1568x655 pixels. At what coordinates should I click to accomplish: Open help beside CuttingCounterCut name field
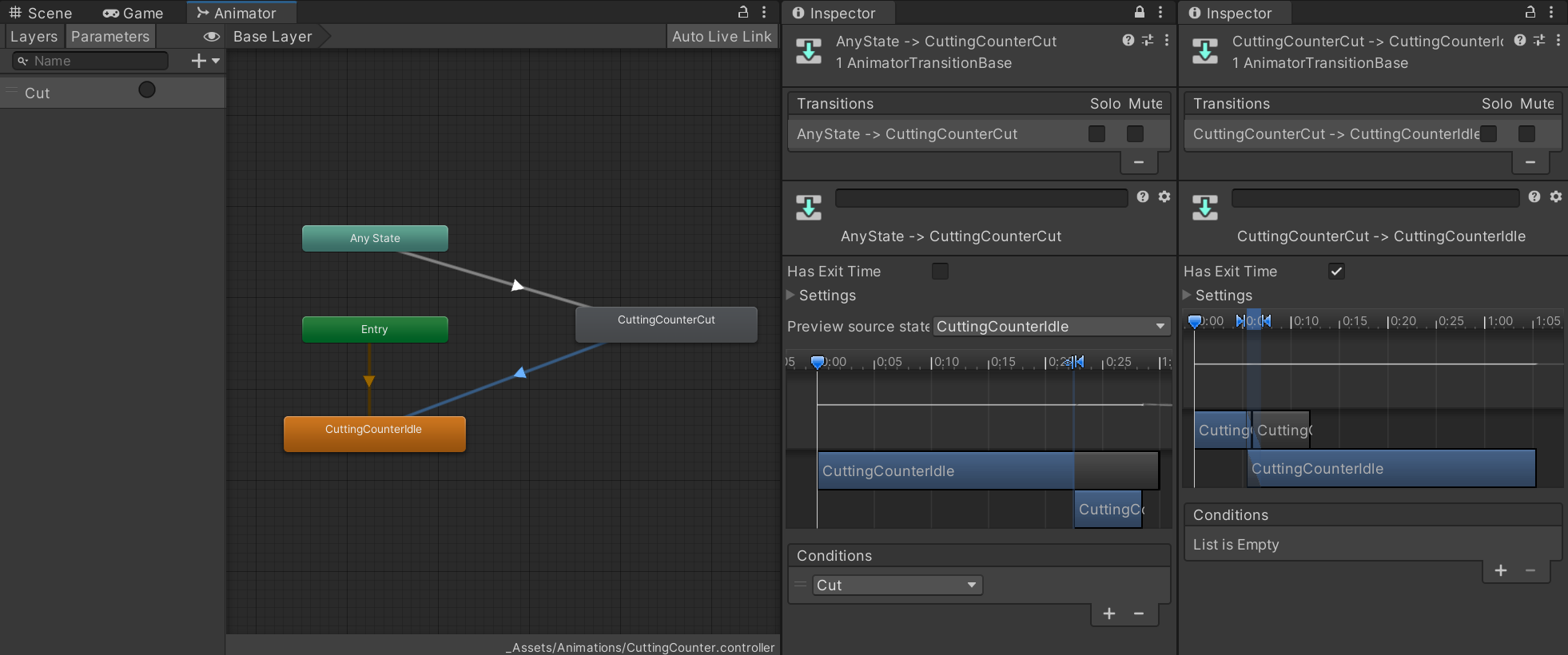click(1534, 196)
